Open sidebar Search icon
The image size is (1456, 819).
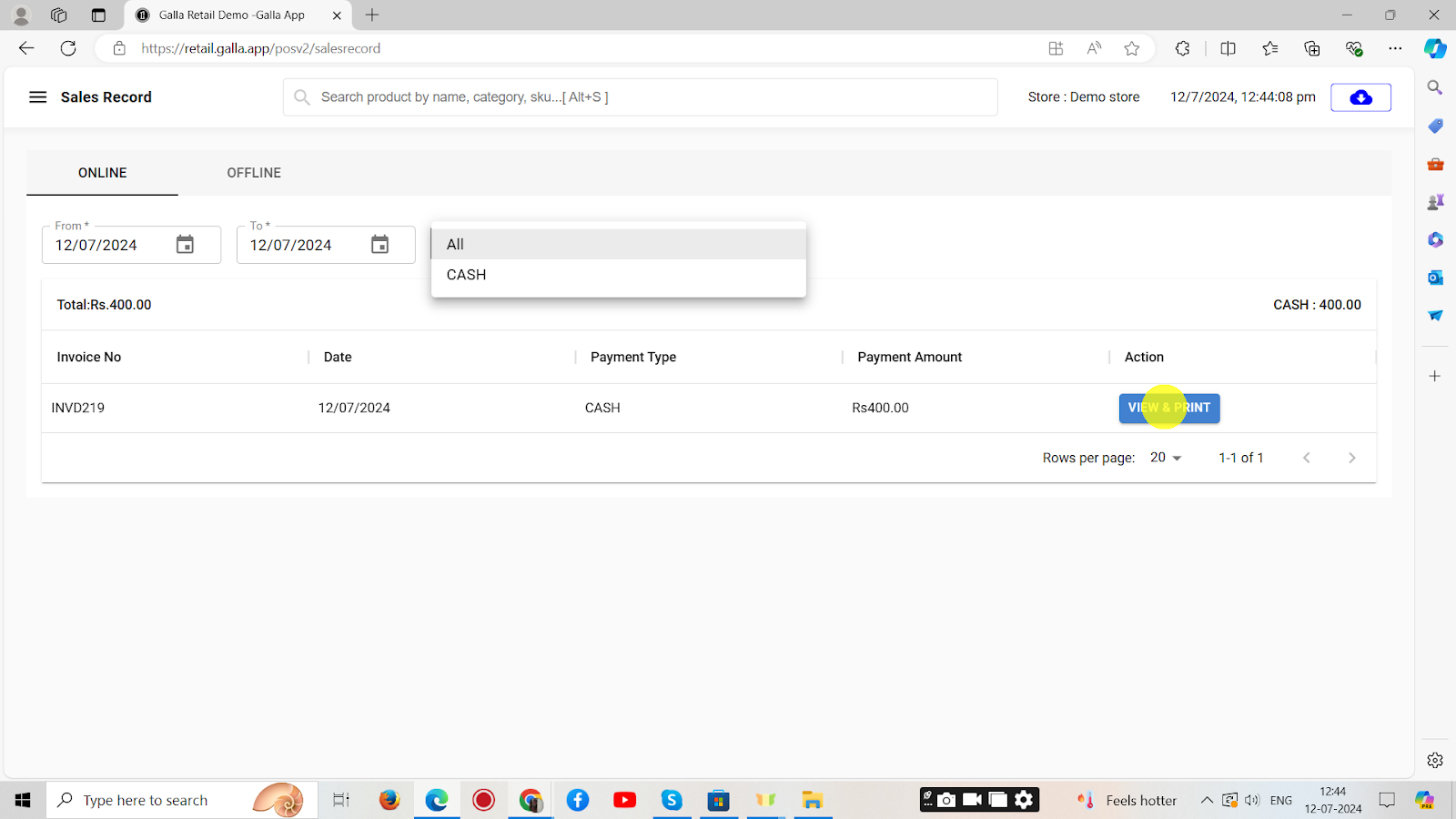point(1435,87)
